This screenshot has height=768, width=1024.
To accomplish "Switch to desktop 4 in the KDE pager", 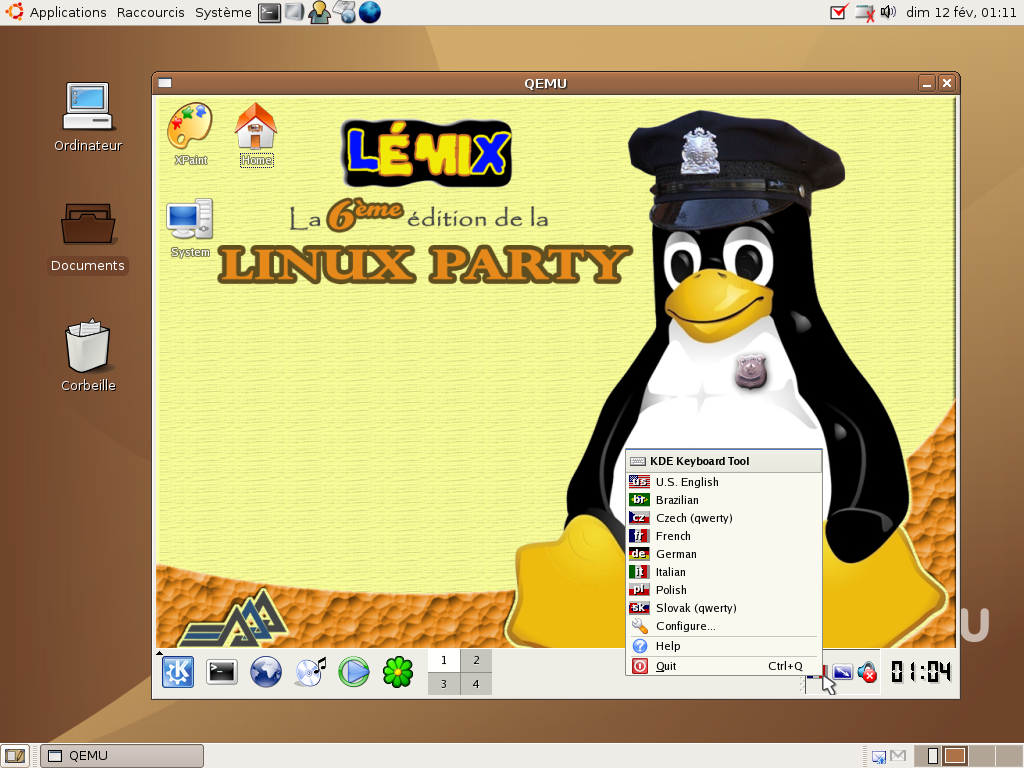I will pyautogui.click(x=476, y=684).
